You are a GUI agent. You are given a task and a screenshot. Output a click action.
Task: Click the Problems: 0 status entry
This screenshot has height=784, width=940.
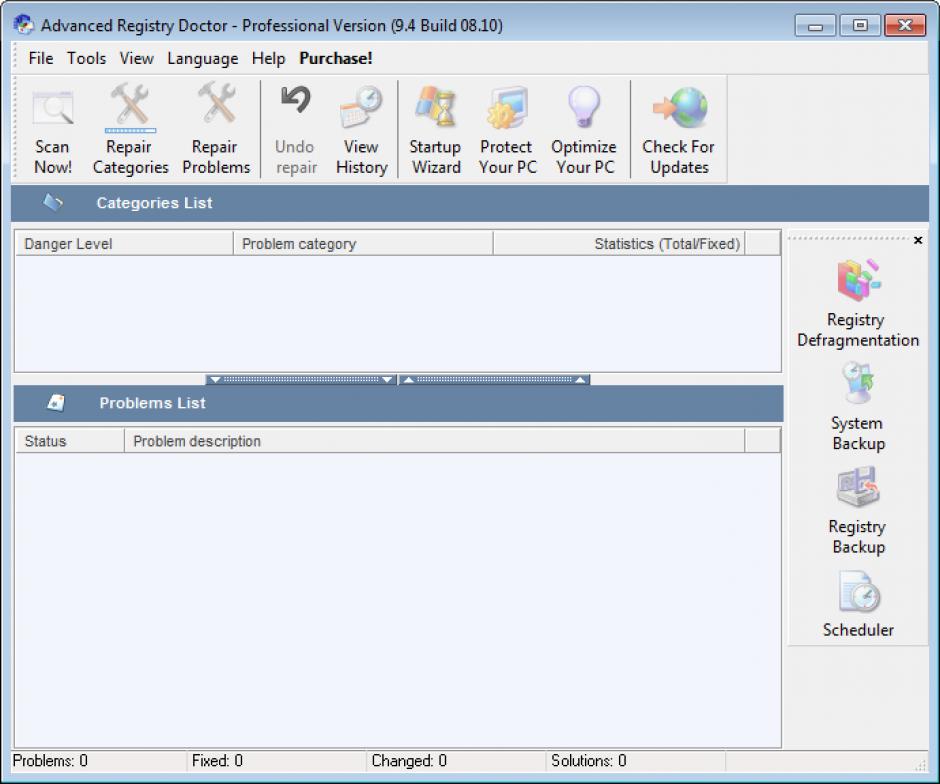pyautogui.click(x=99, y=761)
